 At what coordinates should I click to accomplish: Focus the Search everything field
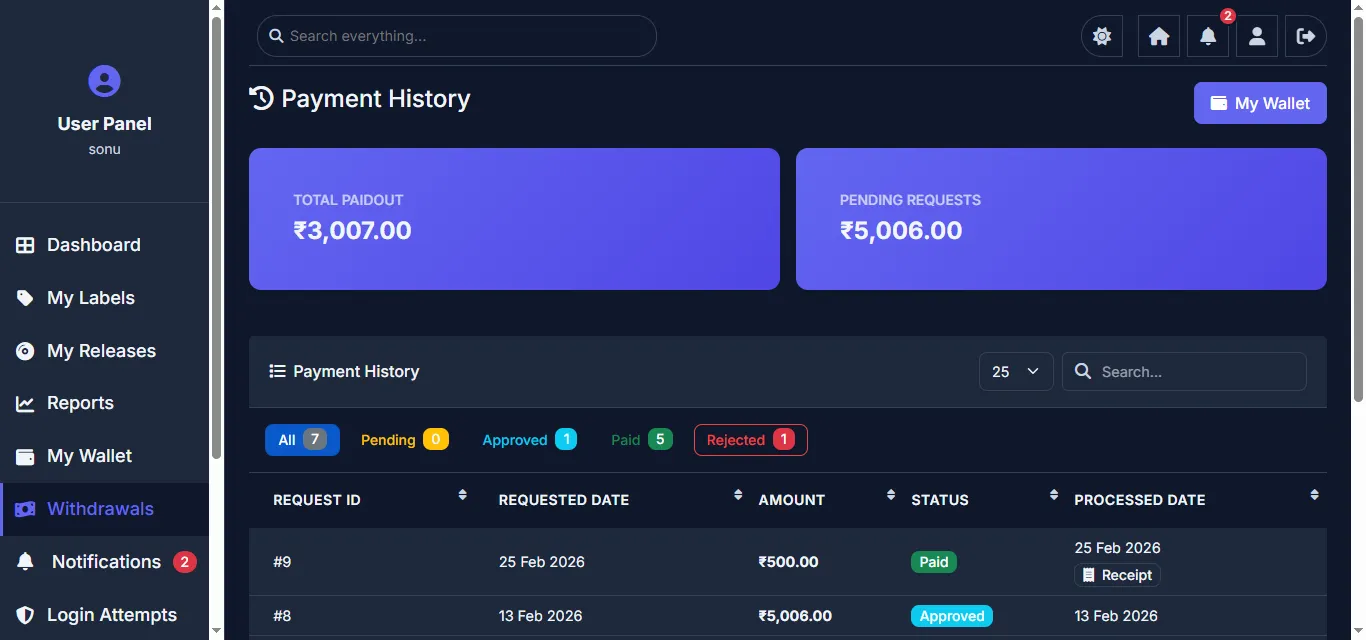coord(457,36)
